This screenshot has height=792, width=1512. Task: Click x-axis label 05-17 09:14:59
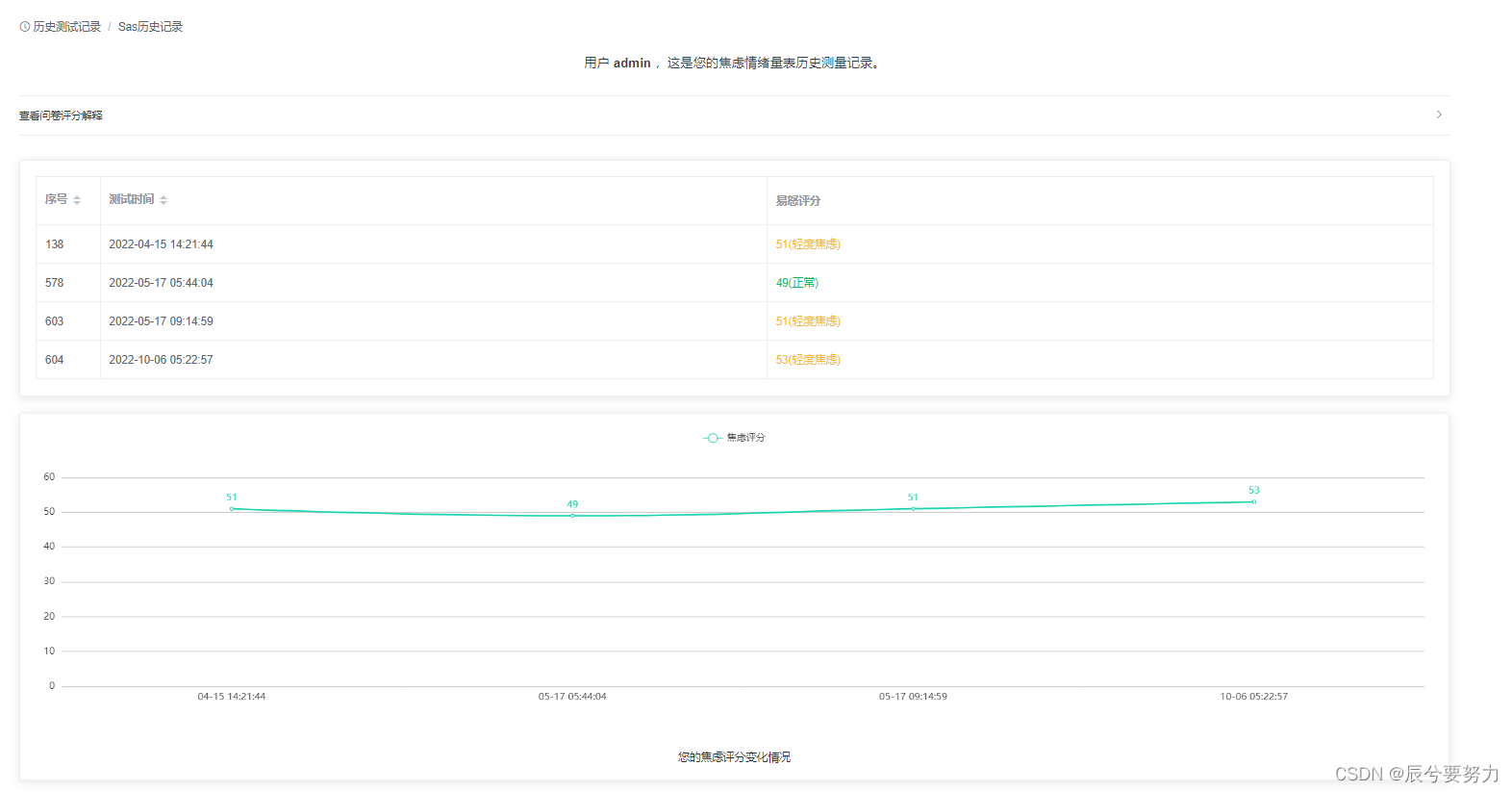[913, 697]
